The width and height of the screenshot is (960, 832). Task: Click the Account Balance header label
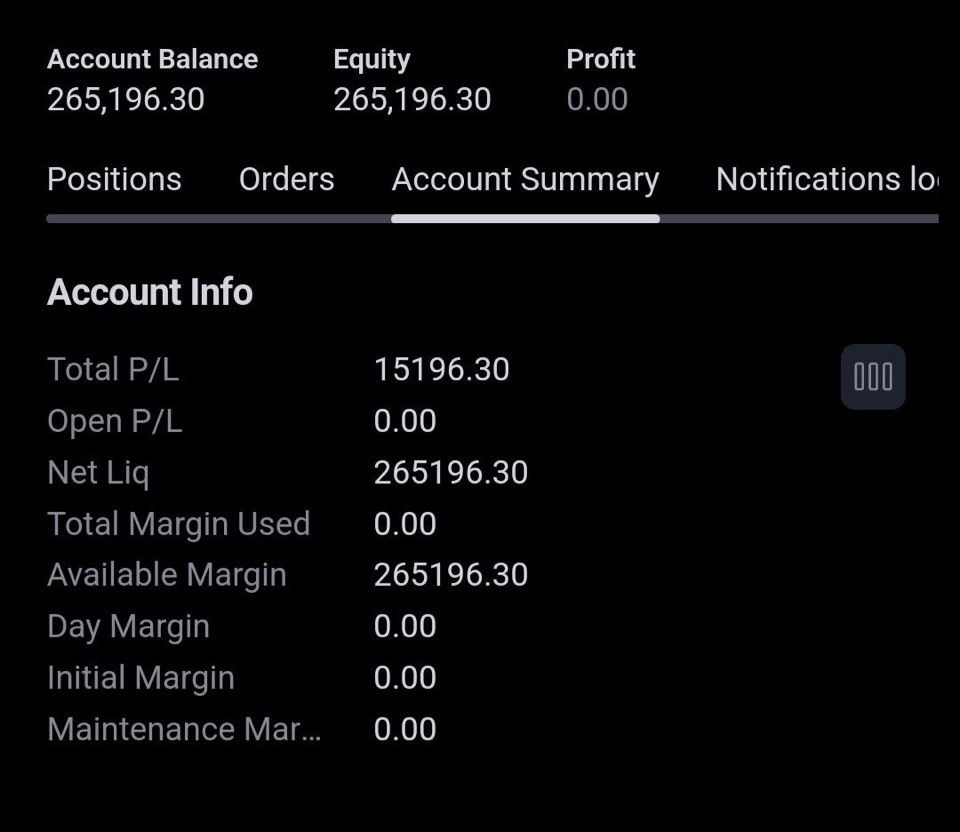[x=152, y=59]
